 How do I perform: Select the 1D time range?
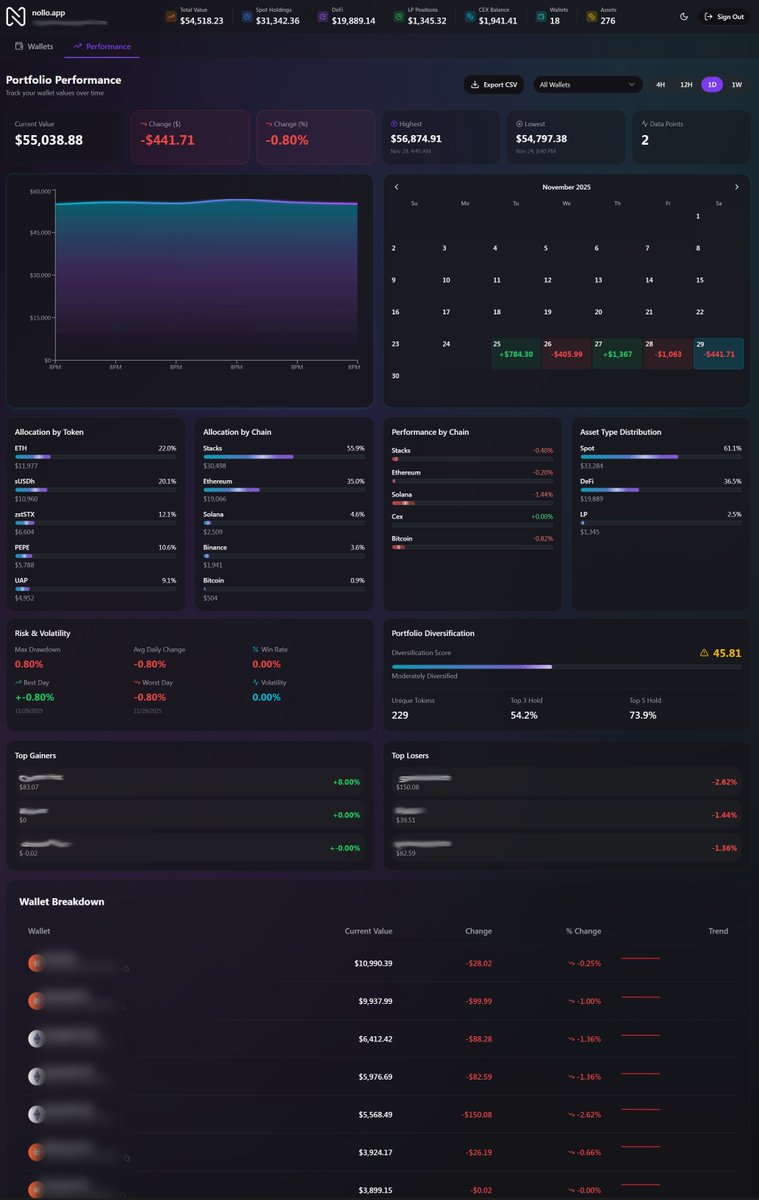pos(712,85)
